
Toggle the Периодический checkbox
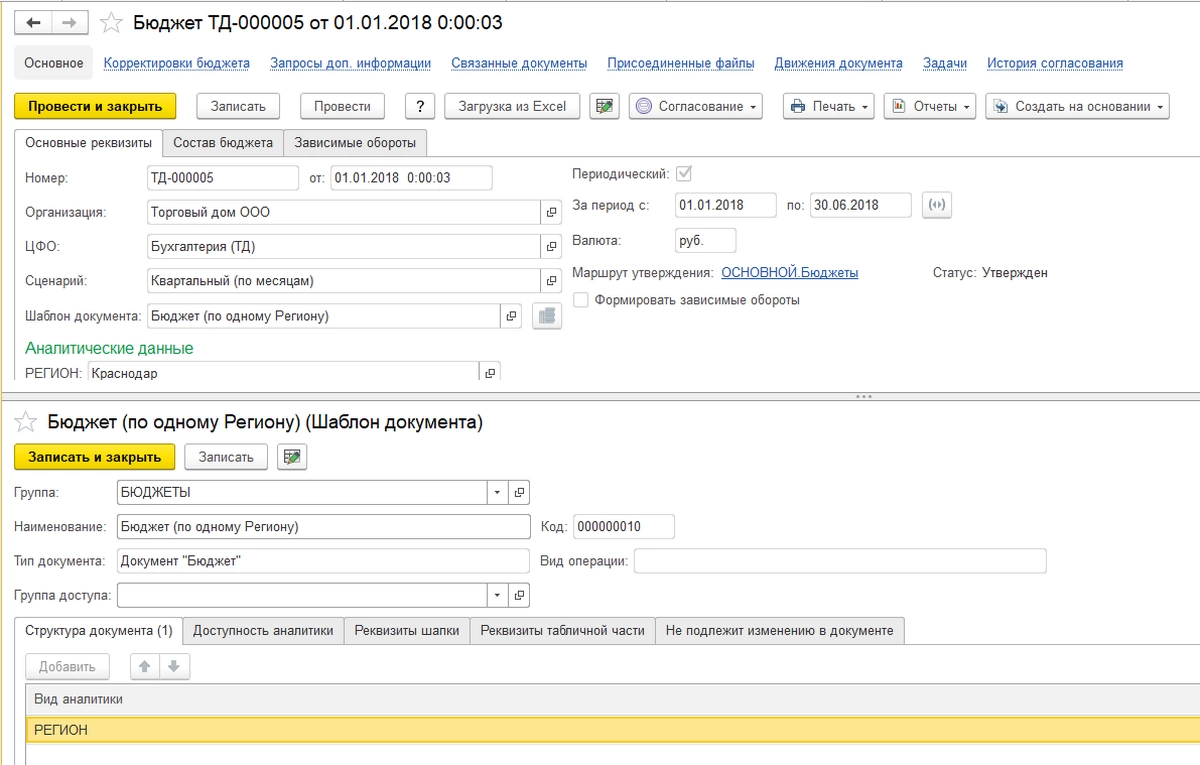point(684,173)
